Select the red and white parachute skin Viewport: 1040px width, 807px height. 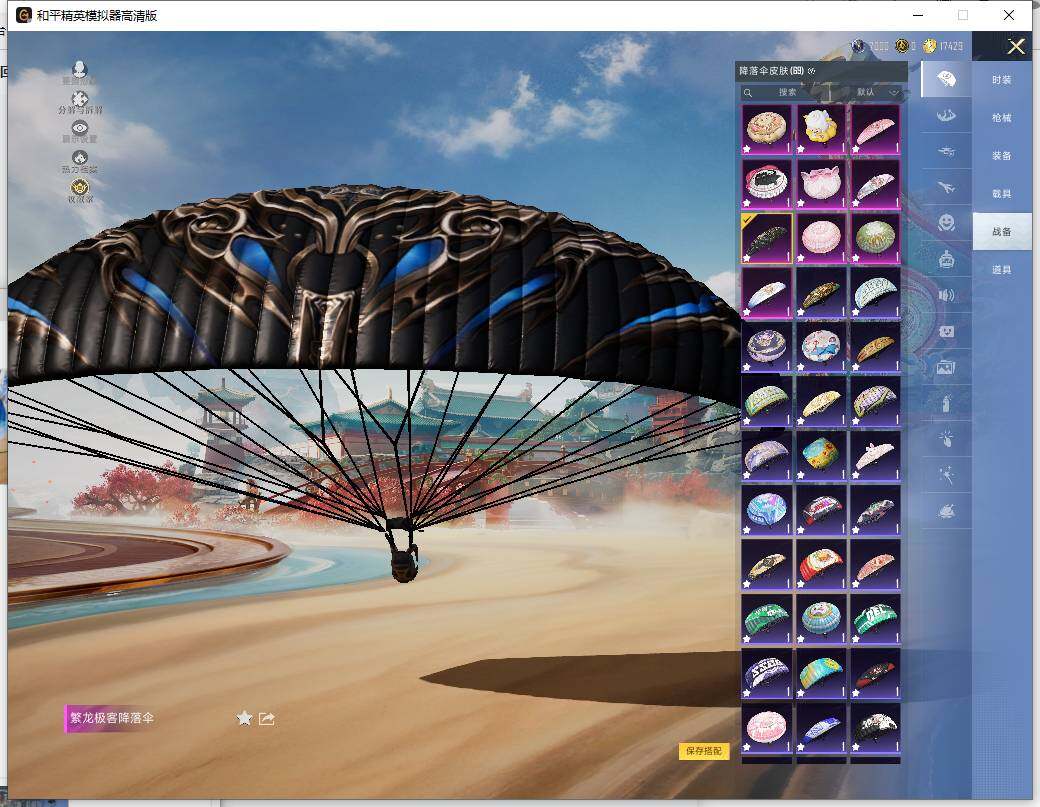tap(821, 564)
